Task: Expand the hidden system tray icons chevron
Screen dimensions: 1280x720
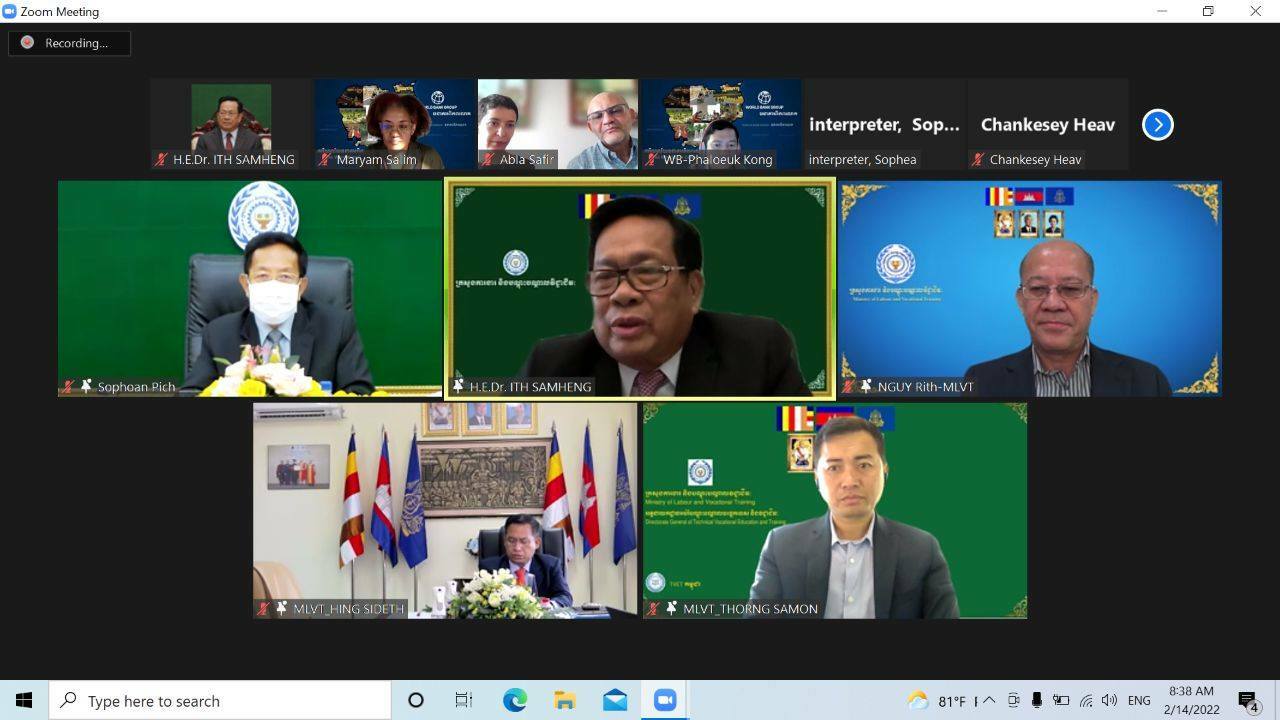Action: click(989, 701)
